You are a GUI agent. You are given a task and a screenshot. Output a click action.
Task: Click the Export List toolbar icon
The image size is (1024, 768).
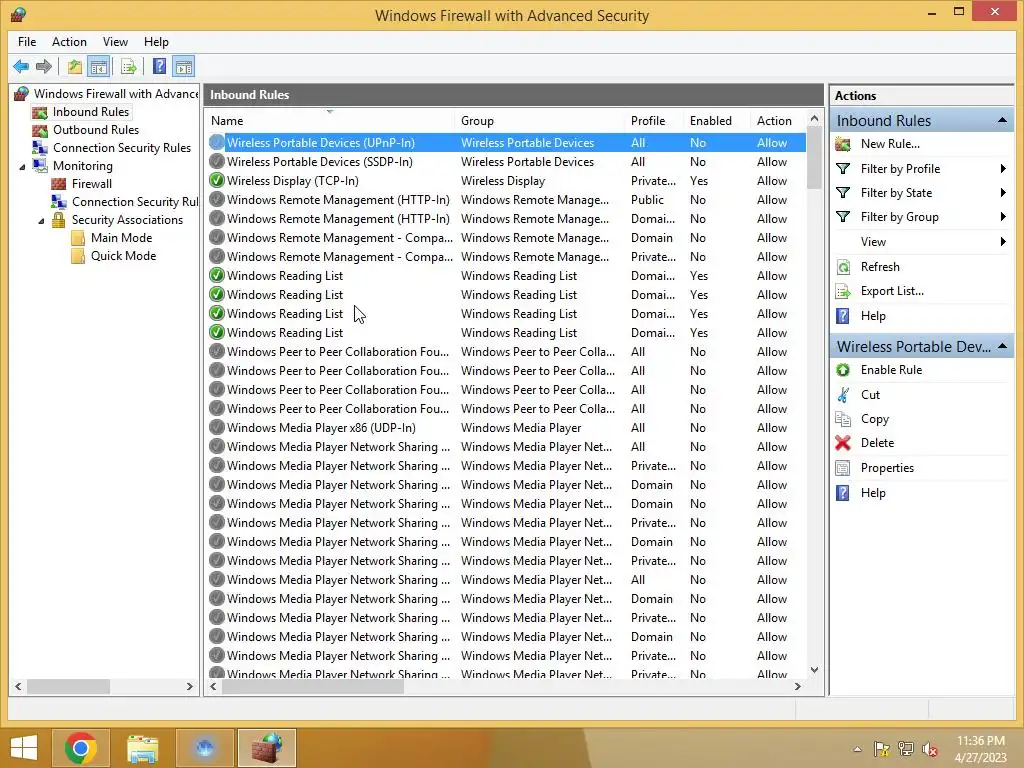[x=129, y=66]
